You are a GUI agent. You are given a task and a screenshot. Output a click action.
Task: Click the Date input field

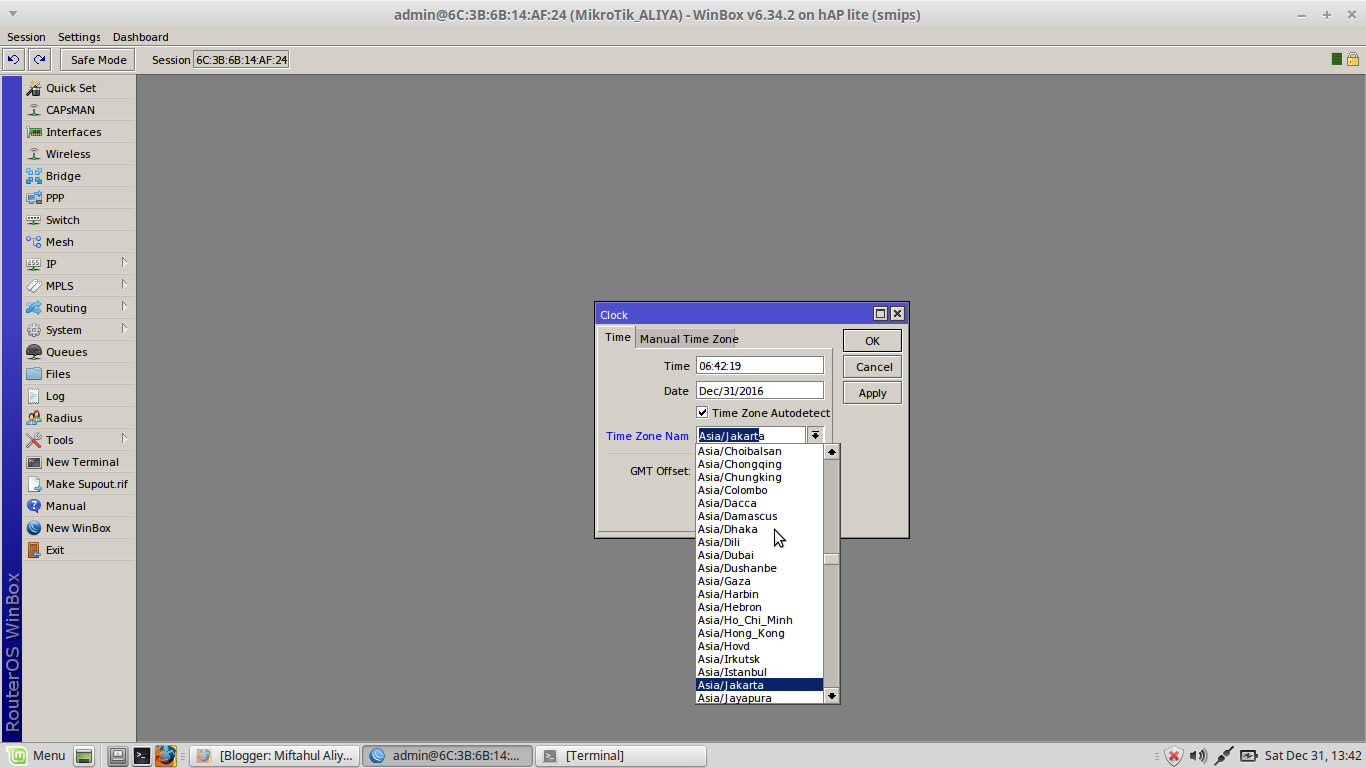coord(760,391)
